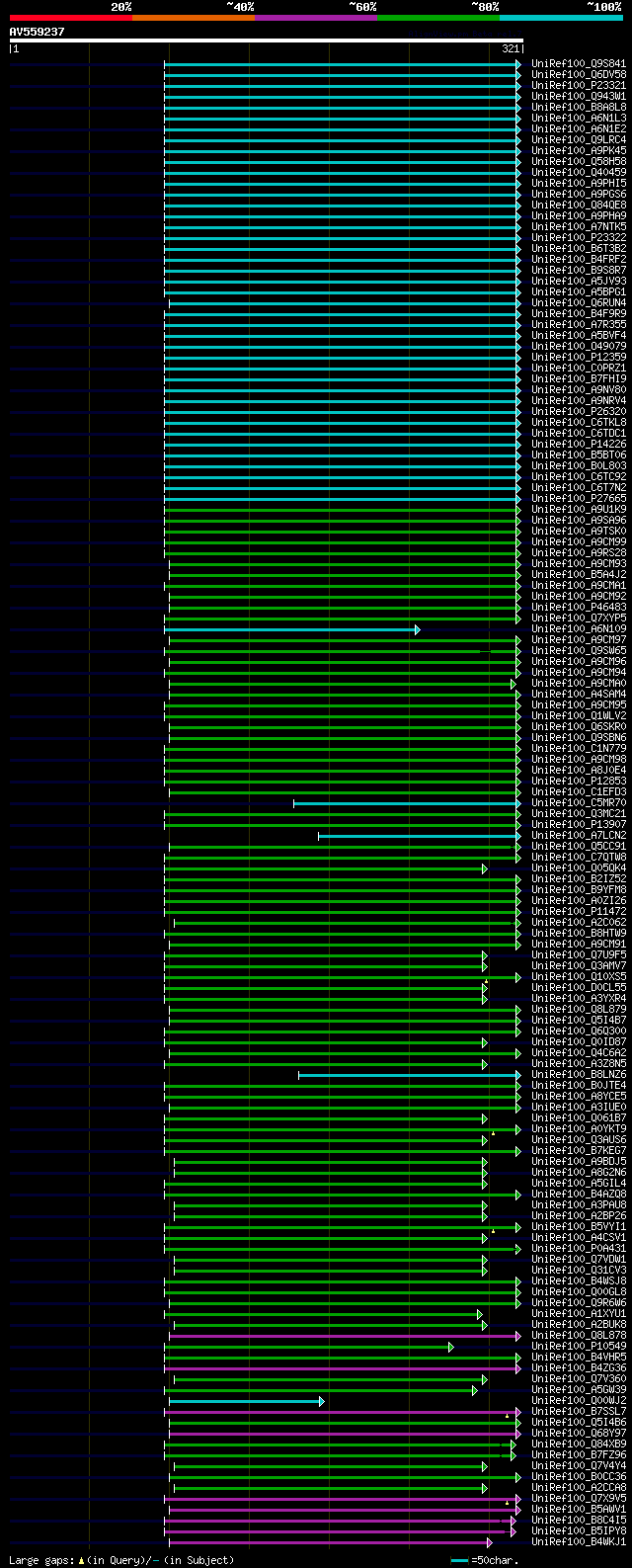
Task: Select the UniRef100_P46483 label
Action: point(579,608)
